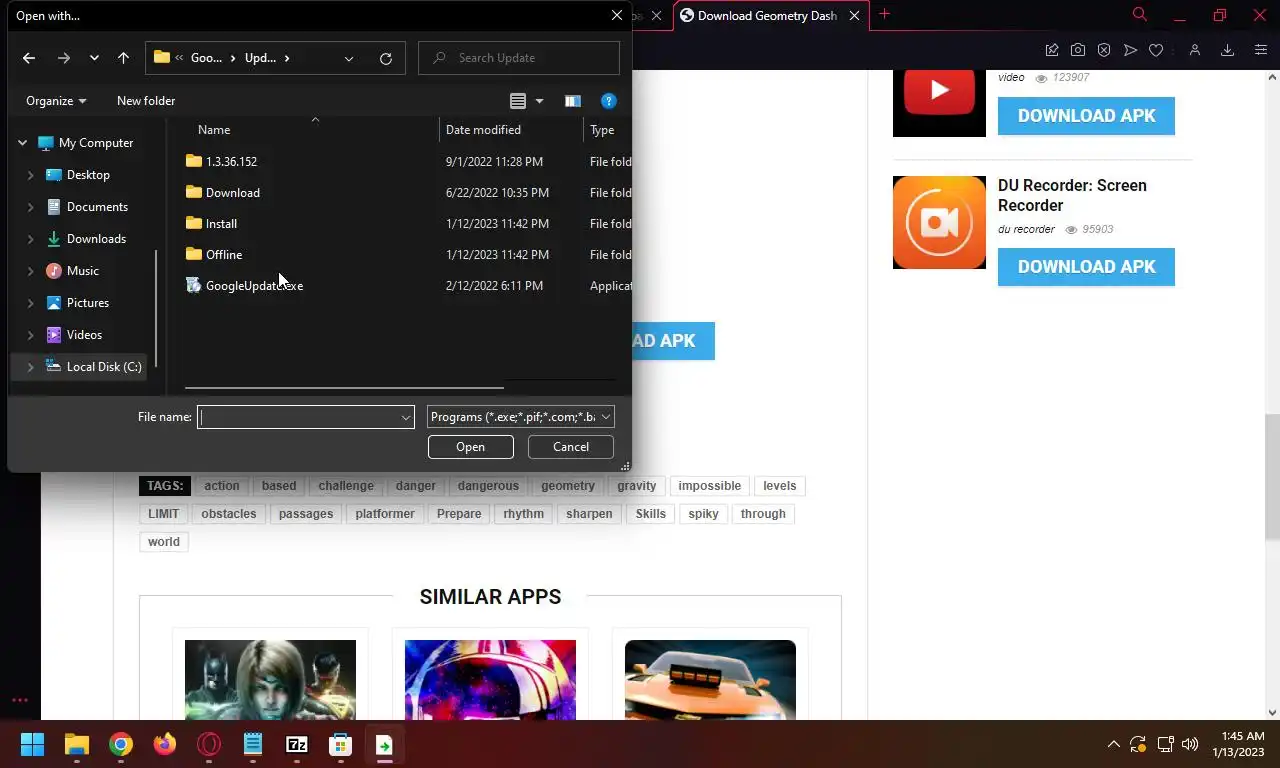This screenshot has width=1280, height=768.
Task: Open the Organize menu
Action: [x=56, y=101]
